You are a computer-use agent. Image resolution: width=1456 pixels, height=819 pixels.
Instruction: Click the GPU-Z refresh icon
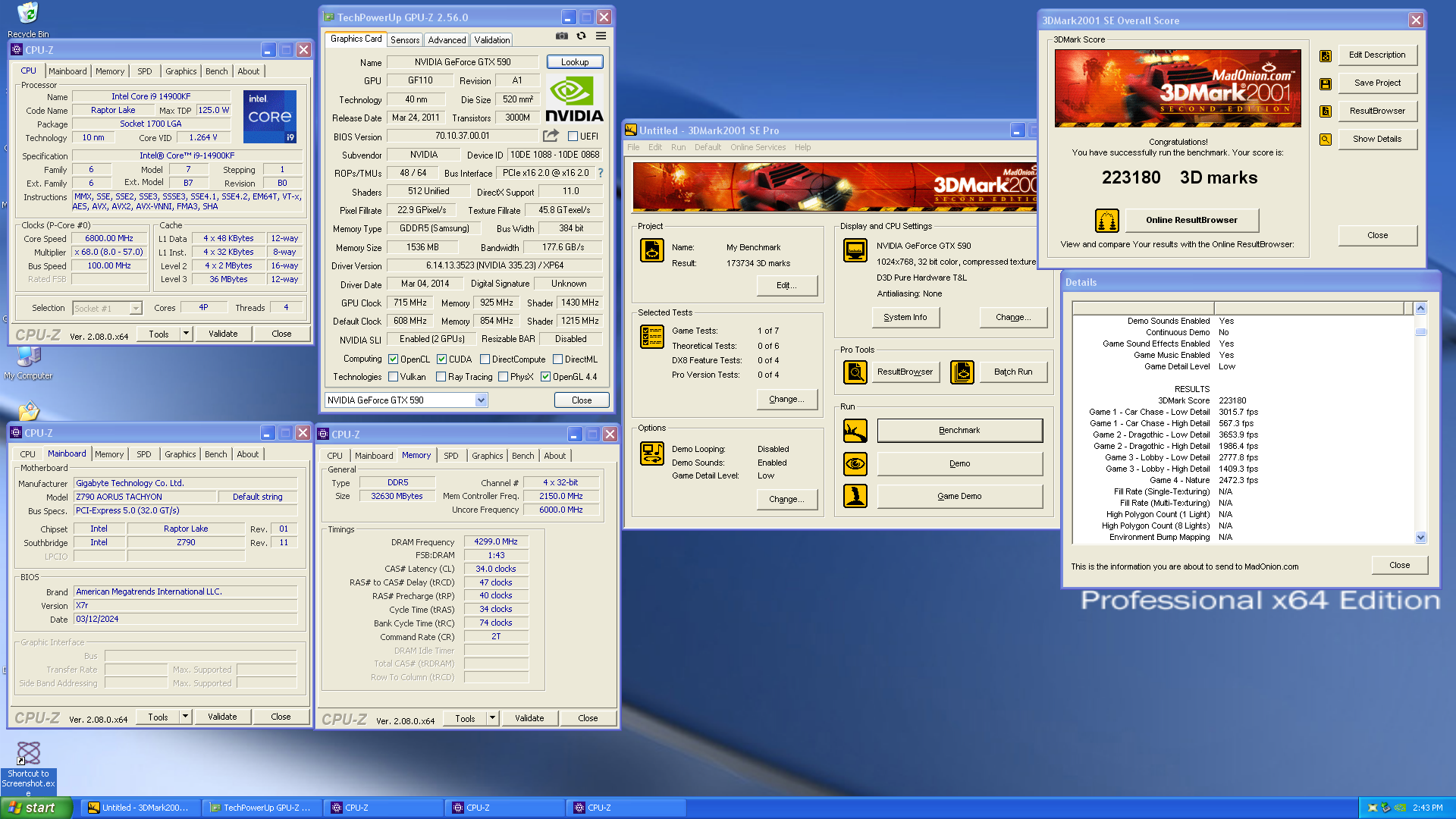pyautogui.click(x=581, y=36)
